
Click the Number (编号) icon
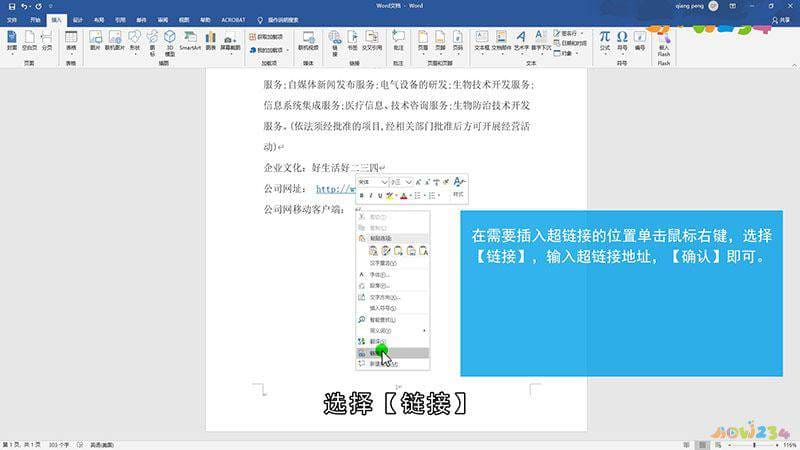pyautogui.click(x=640, y=41)
